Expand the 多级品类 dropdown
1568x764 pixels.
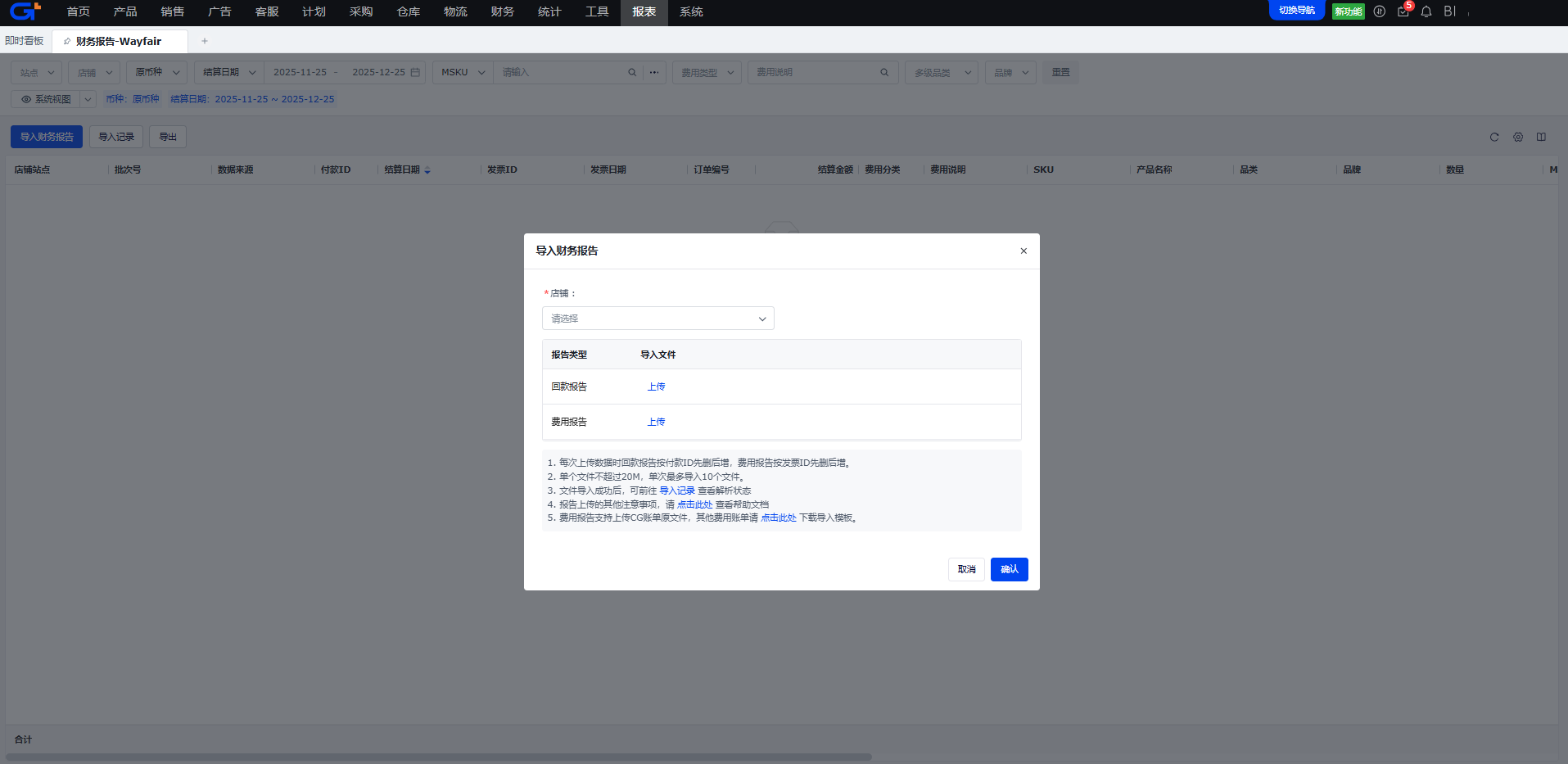click(942, 72)
